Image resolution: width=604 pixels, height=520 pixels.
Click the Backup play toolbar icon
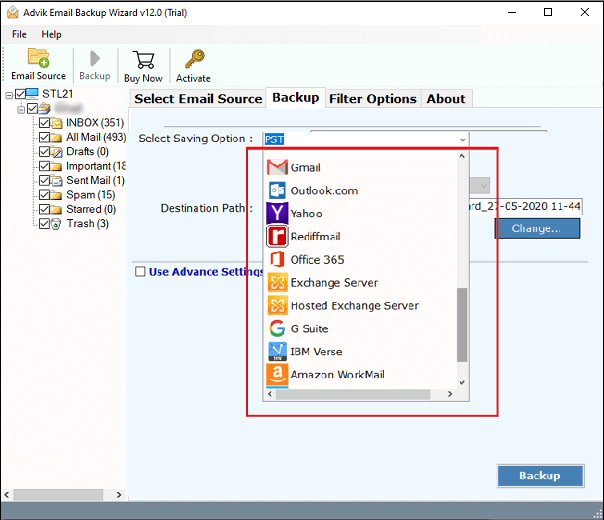[x=94, y=59]
